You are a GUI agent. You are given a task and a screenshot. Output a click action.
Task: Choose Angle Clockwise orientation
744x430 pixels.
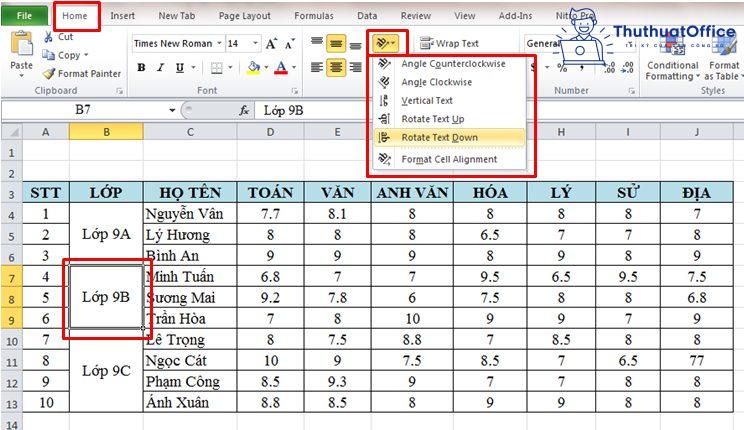(450, 82)
